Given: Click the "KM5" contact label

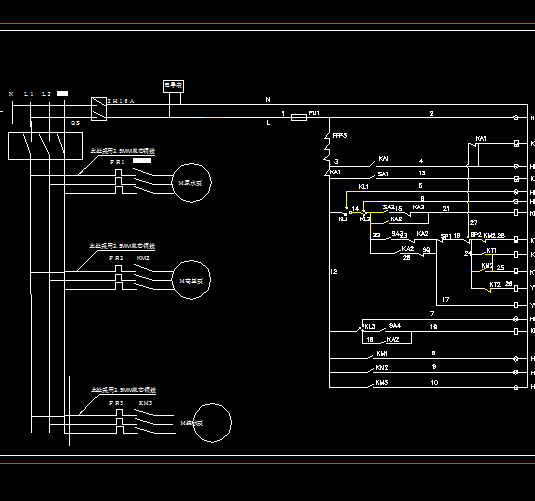Looking at the screenshot, I should pyautogui.click(x=382, y=383).
